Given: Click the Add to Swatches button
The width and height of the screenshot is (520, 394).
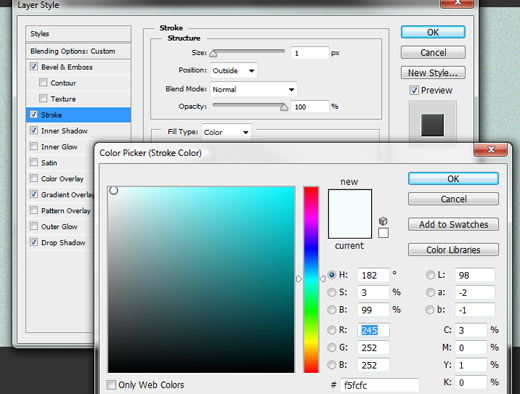Looking at the screenshot, I should [x=453, y=224].
